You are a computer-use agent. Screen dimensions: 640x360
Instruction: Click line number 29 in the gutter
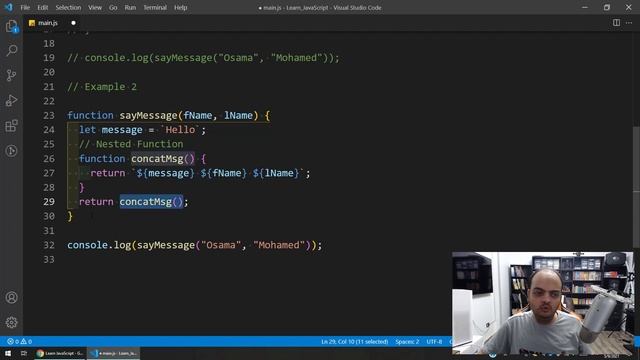coord(49,202)
